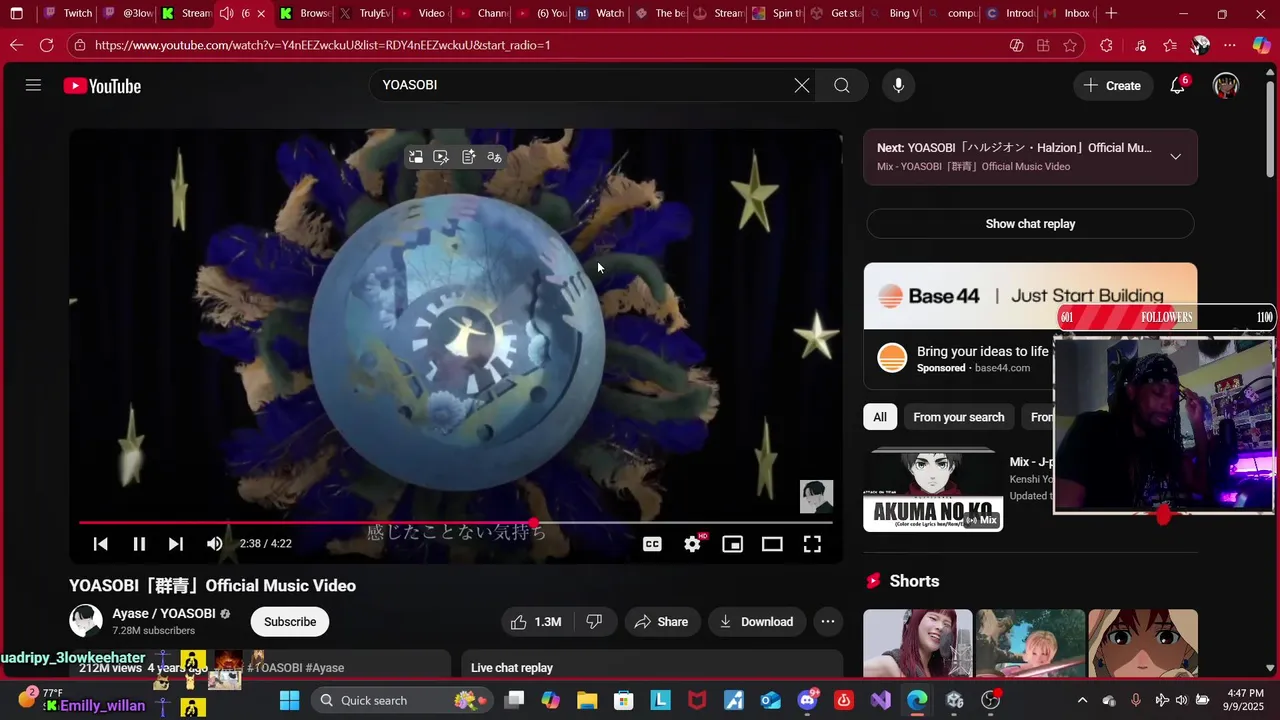
Task: Open the Copilot sidebar icon
Action: pos(1262,45)
